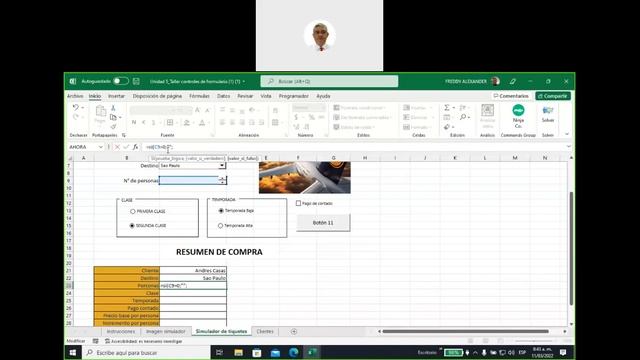Screen dimensions: 640x360
Task: Open the Name Box dropdown arrow
Action: point(100,147)
